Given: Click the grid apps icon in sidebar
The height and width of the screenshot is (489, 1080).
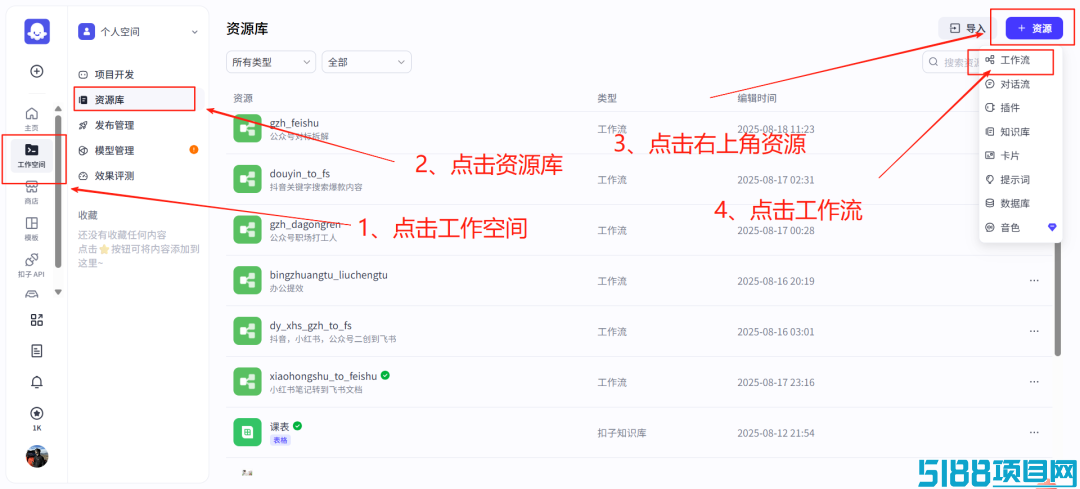Looking at the screenshot, I should [x=37, y=320].
